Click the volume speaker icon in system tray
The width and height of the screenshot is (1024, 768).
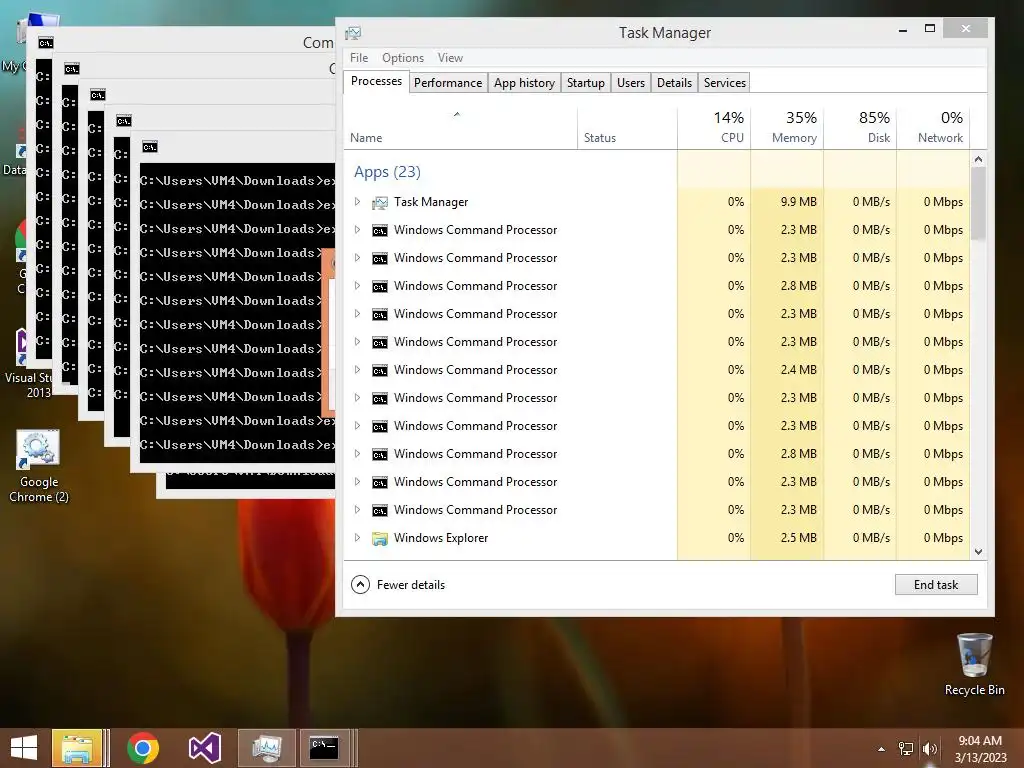point(929,749)
